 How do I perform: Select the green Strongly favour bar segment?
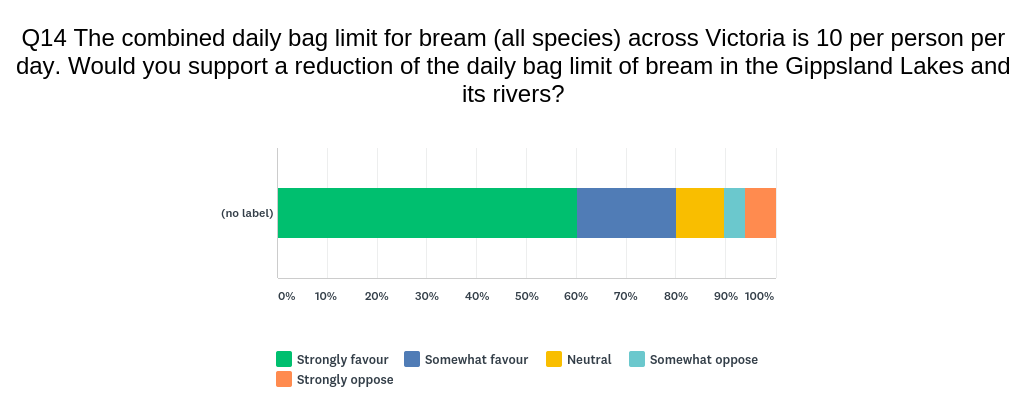(x=427, y=213)
